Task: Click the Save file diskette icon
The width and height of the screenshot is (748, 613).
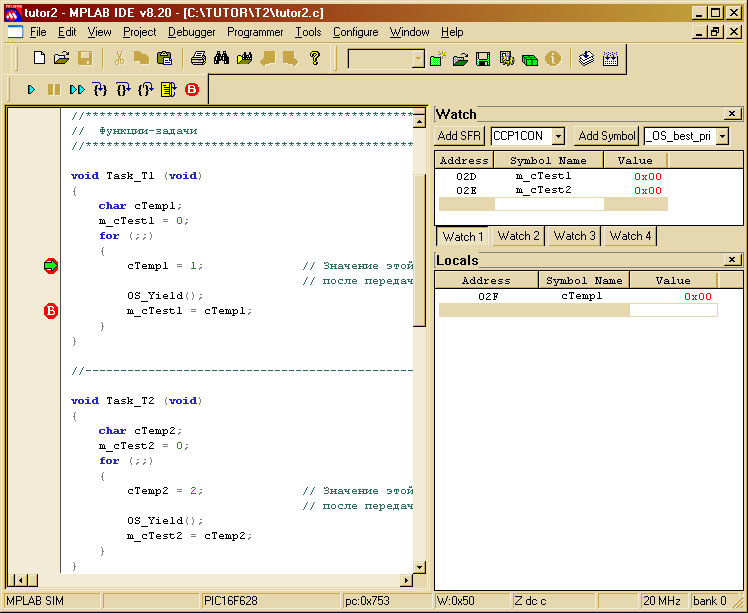Action: pyautogui.click(x=85, y=59)
